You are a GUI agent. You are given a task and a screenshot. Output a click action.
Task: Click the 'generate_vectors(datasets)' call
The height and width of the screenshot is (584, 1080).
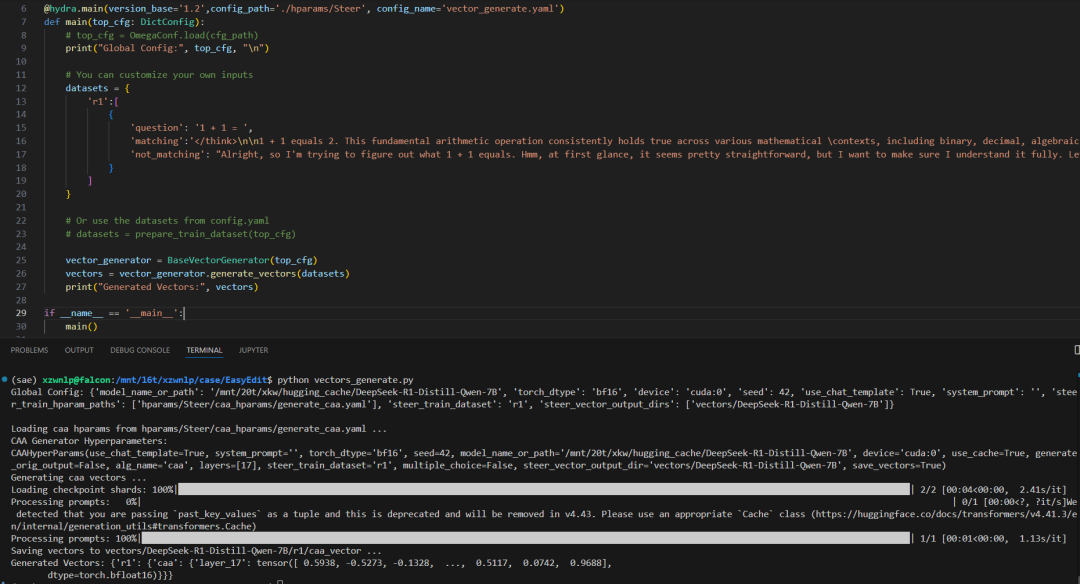pos(280,273)
